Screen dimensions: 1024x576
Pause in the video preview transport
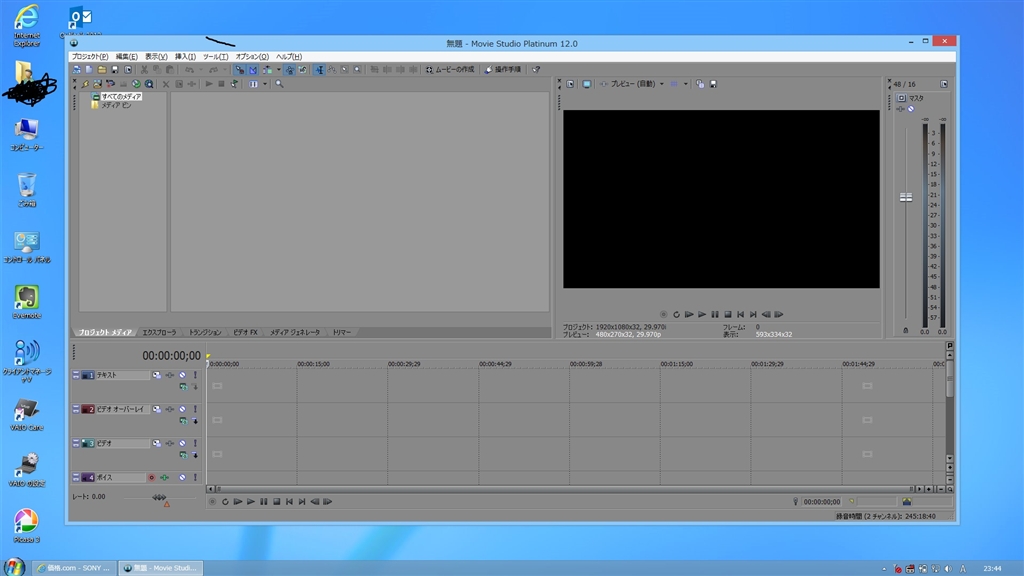coord(715,314)
